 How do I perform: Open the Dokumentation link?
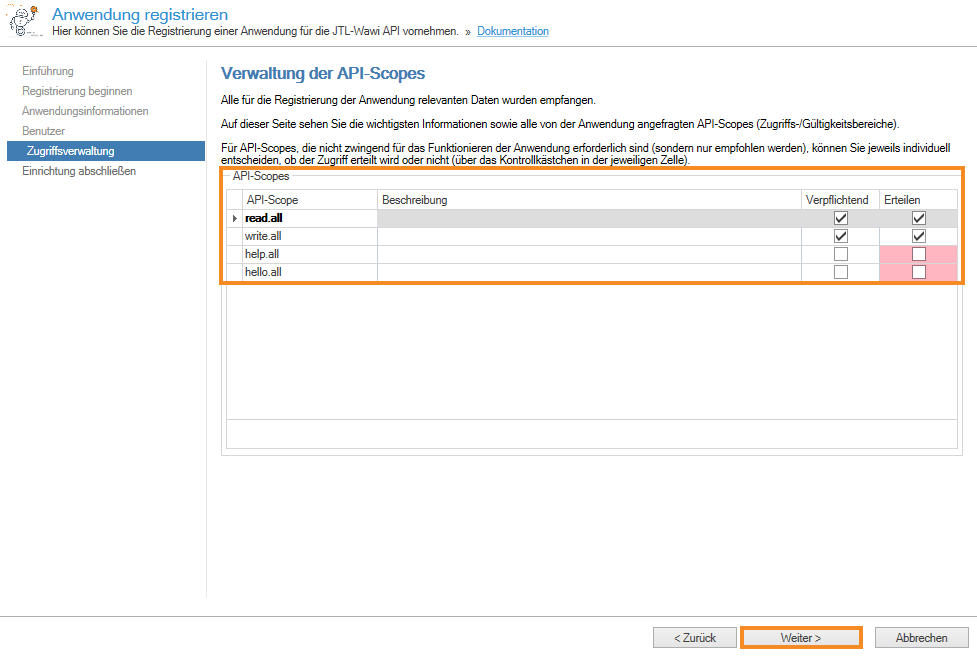pyautogui.click(x=512, y=31)
